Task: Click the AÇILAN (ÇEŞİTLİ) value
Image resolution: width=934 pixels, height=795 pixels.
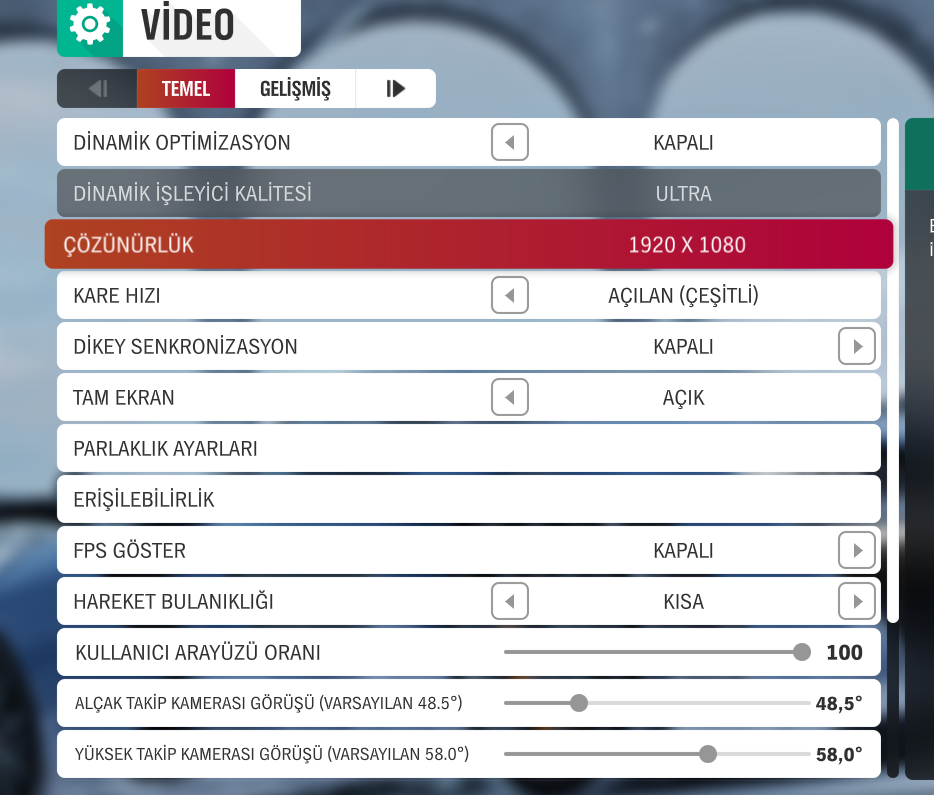Action: [x=683, y=296]
